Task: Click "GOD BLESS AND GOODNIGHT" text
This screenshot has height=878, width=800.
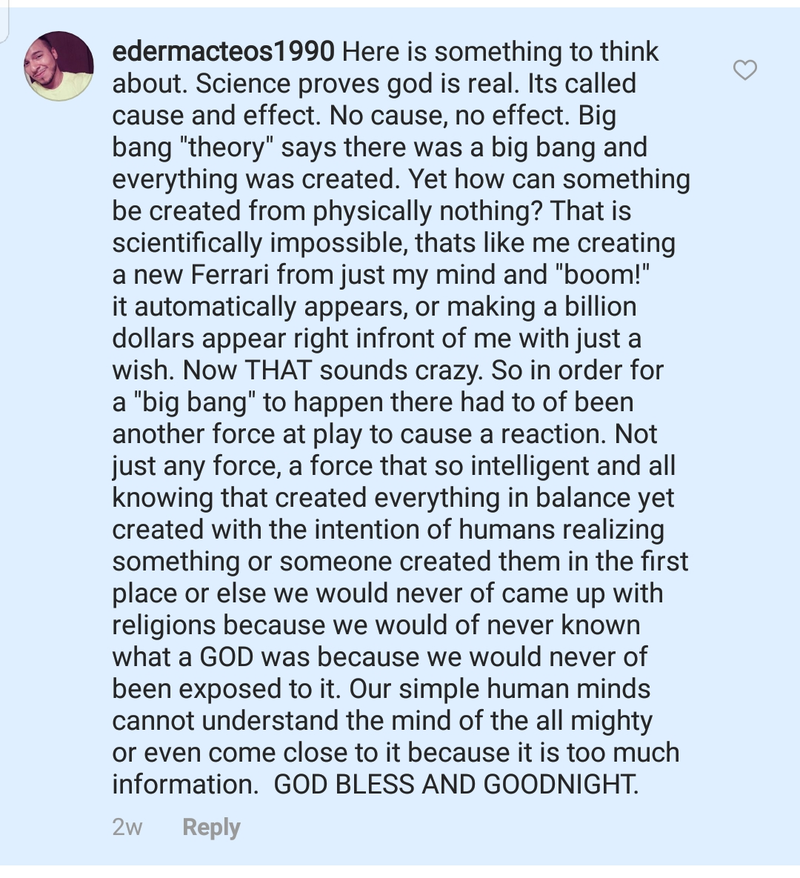Action: (x=455, y=784)
